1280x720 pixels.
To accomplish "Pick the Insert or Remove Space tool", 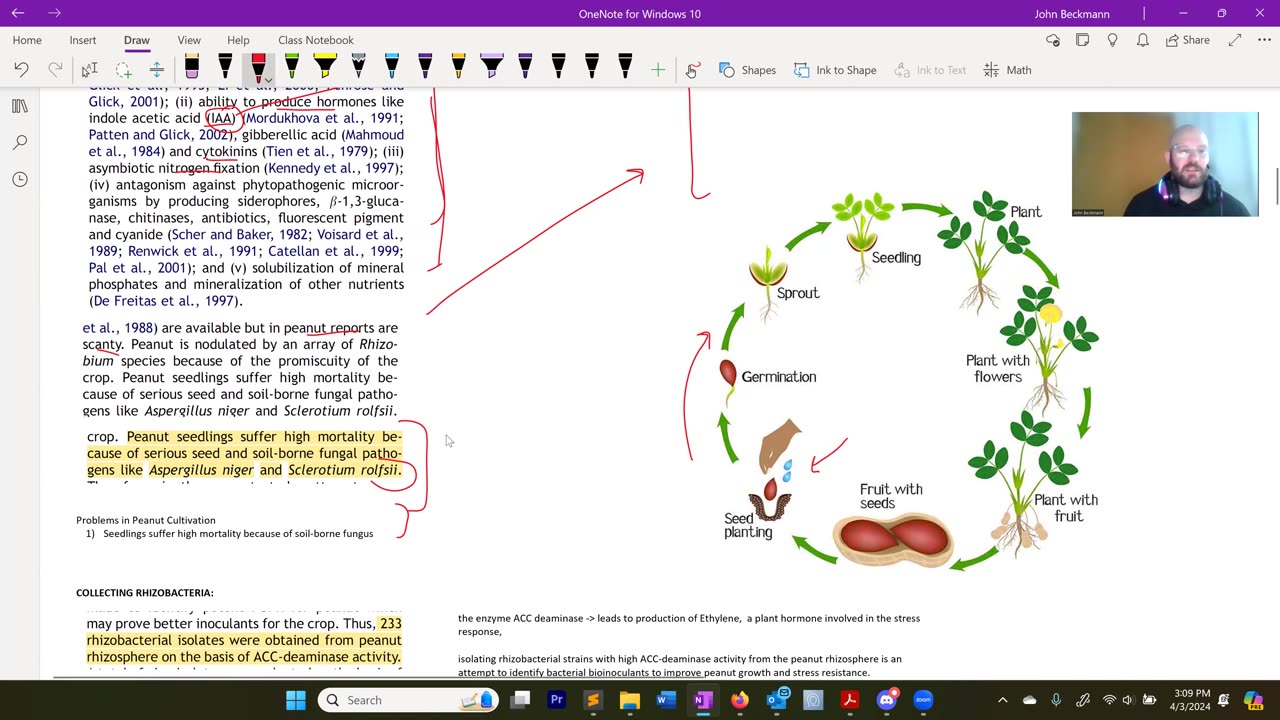I will point(156,70).
